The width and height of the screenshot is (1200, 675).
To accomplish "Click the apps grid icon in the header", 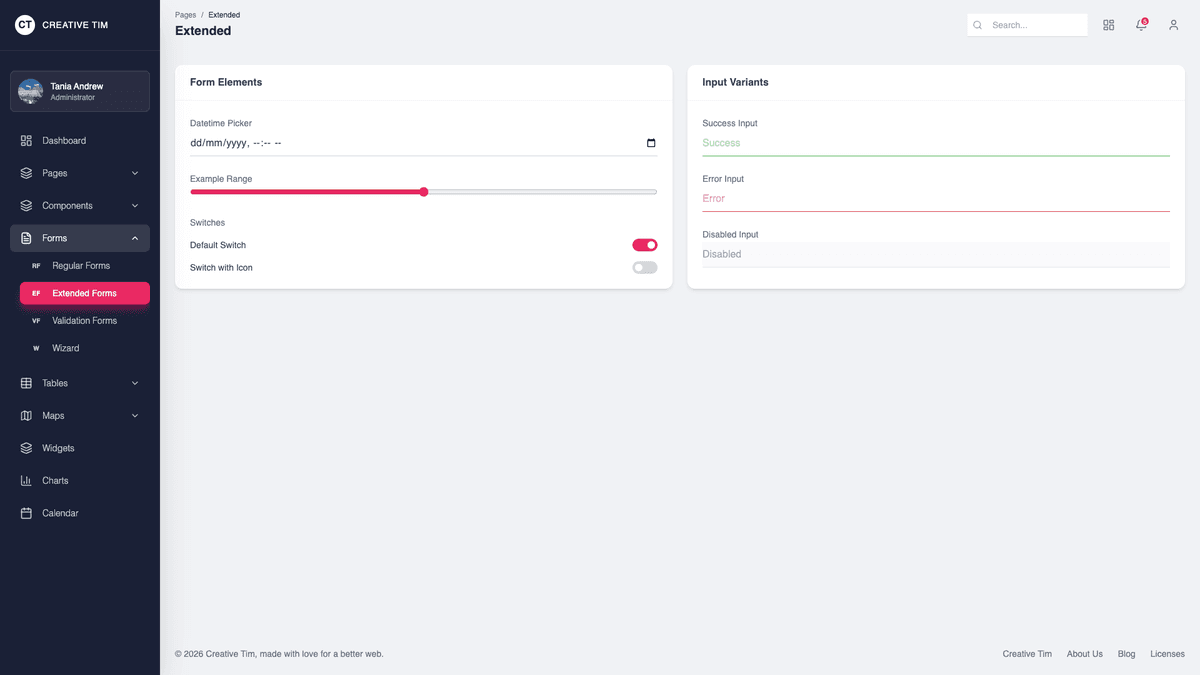I will click(1108, 25).
